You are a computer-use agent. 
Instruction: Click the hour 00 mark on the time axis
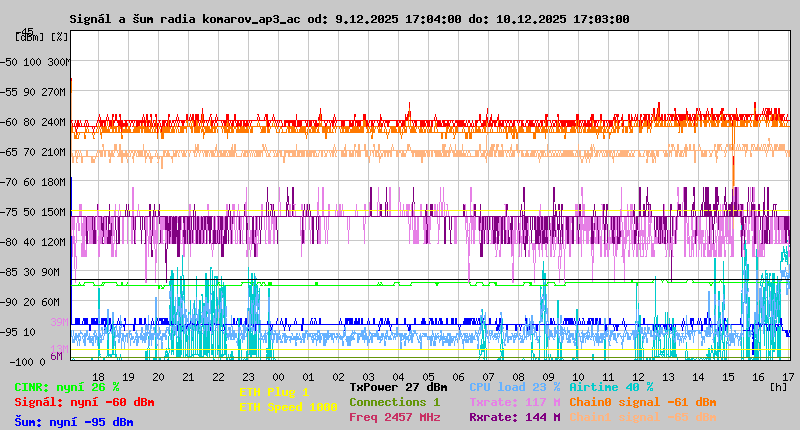279,376
